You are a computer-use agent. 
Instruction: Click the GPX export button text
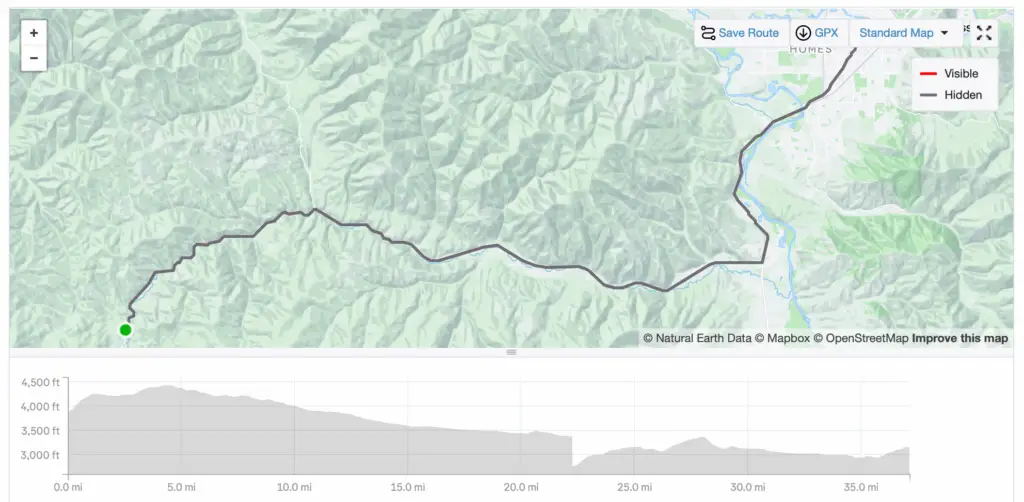click(x=826, y=33)
